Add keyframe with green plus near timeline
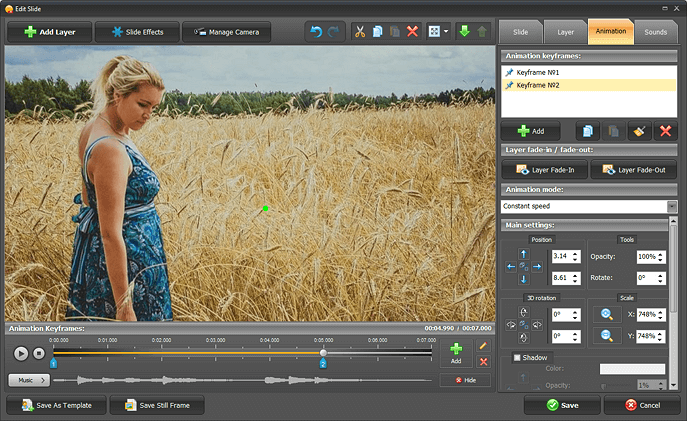Viewport: 687px width, 421px height. [456, 354]
